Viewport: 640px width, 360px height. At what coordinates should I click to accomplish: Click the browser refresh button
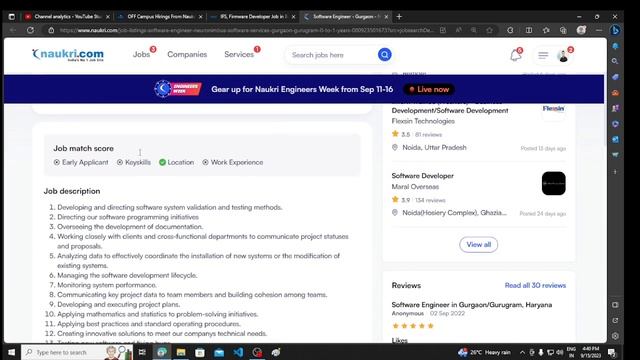pyautogui.click(x=30, y=30)
